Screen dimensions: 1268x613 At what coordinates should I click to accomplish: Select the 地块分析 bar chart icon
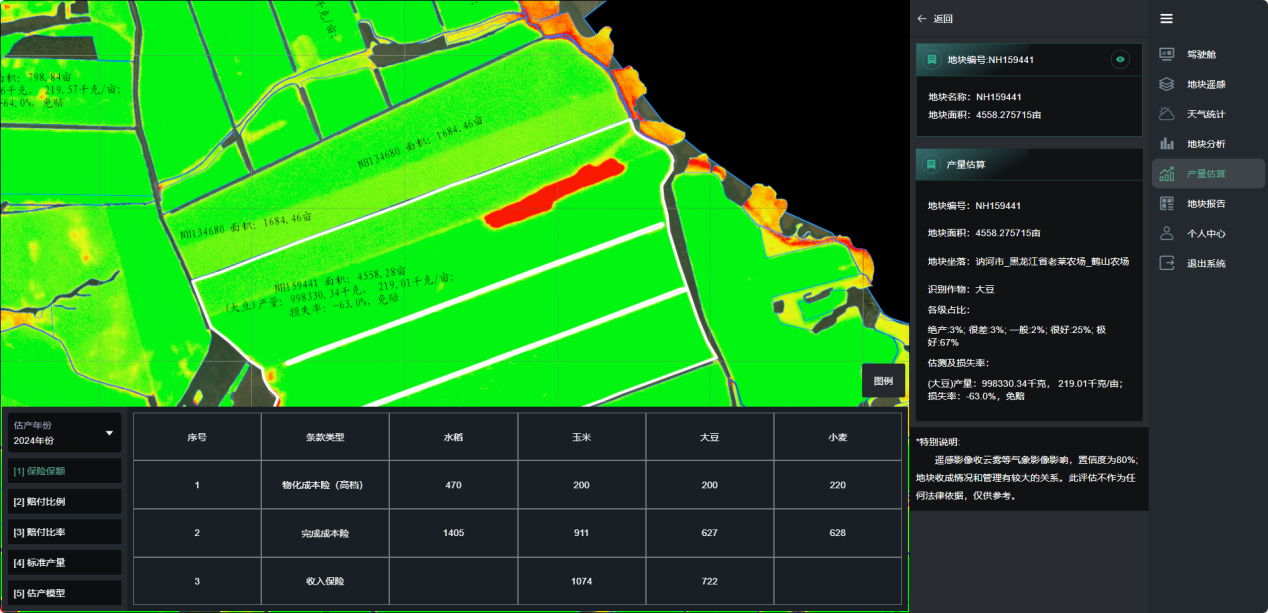click(1166, 144)
